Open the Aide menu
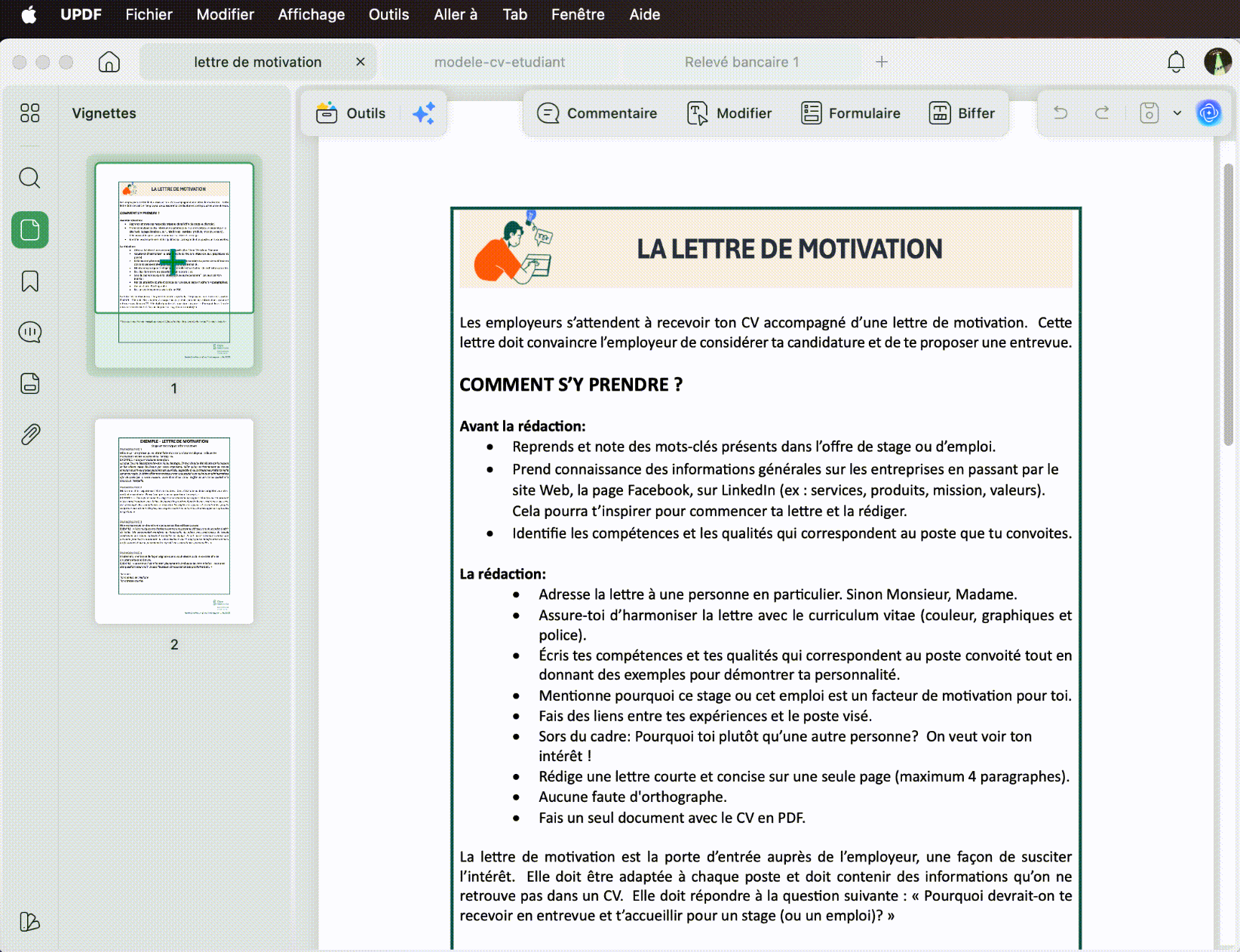 point(645,14)
